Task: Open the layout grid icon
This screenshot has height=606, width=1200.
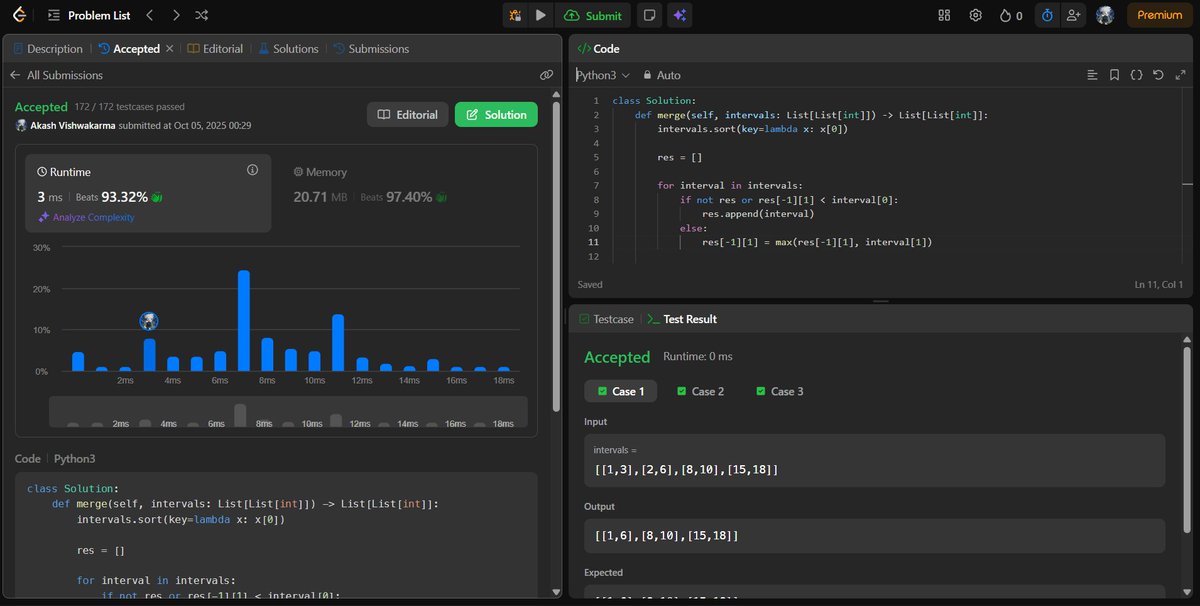Action: 944,15
